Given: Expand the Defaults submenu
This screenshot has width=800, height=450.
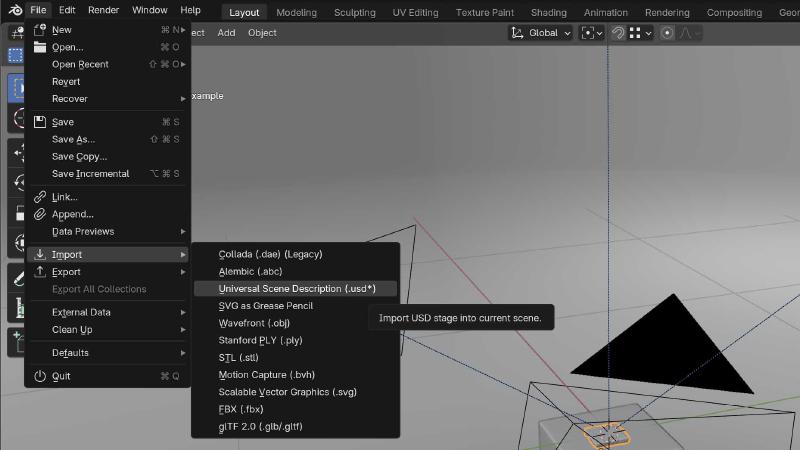Looking at the screenshot, I should pyautogui.click(x=108, y=353).
